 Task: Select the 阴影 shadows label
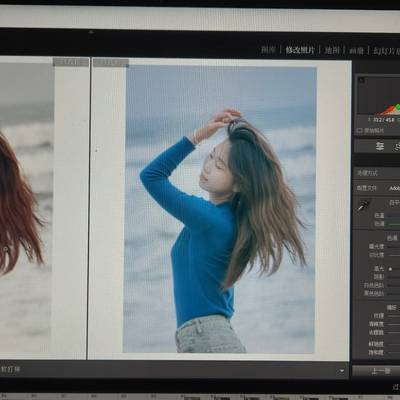[x=379, y=277]
